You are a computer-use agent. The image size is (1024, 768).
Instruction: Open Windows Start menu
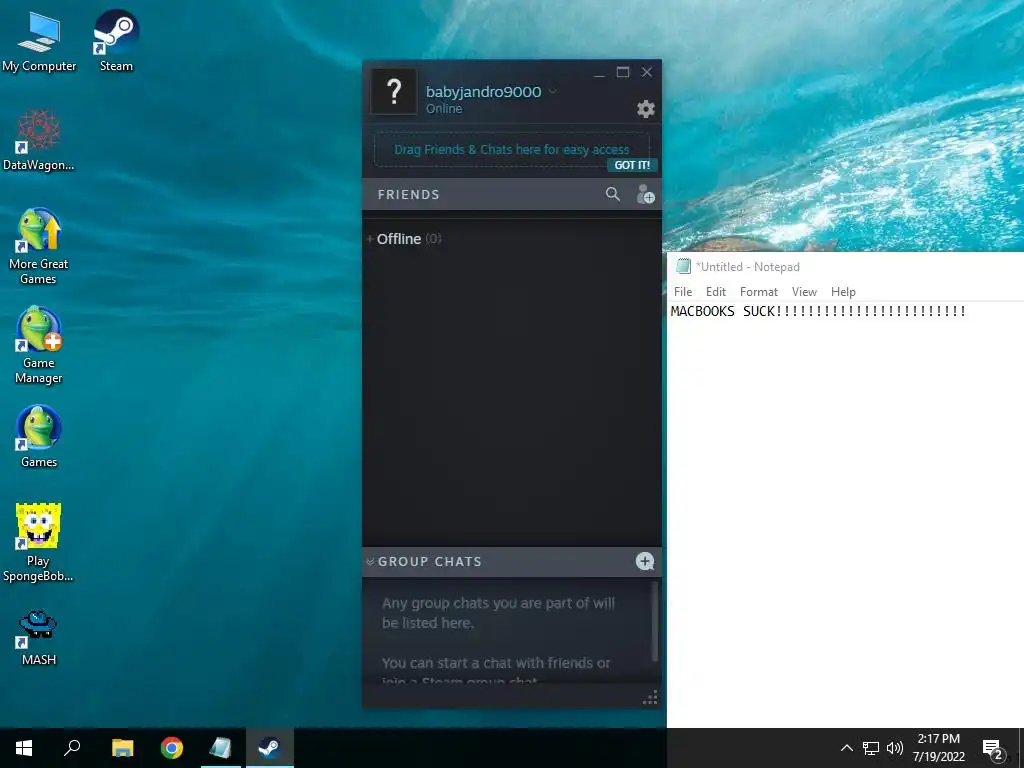(24, 748)
